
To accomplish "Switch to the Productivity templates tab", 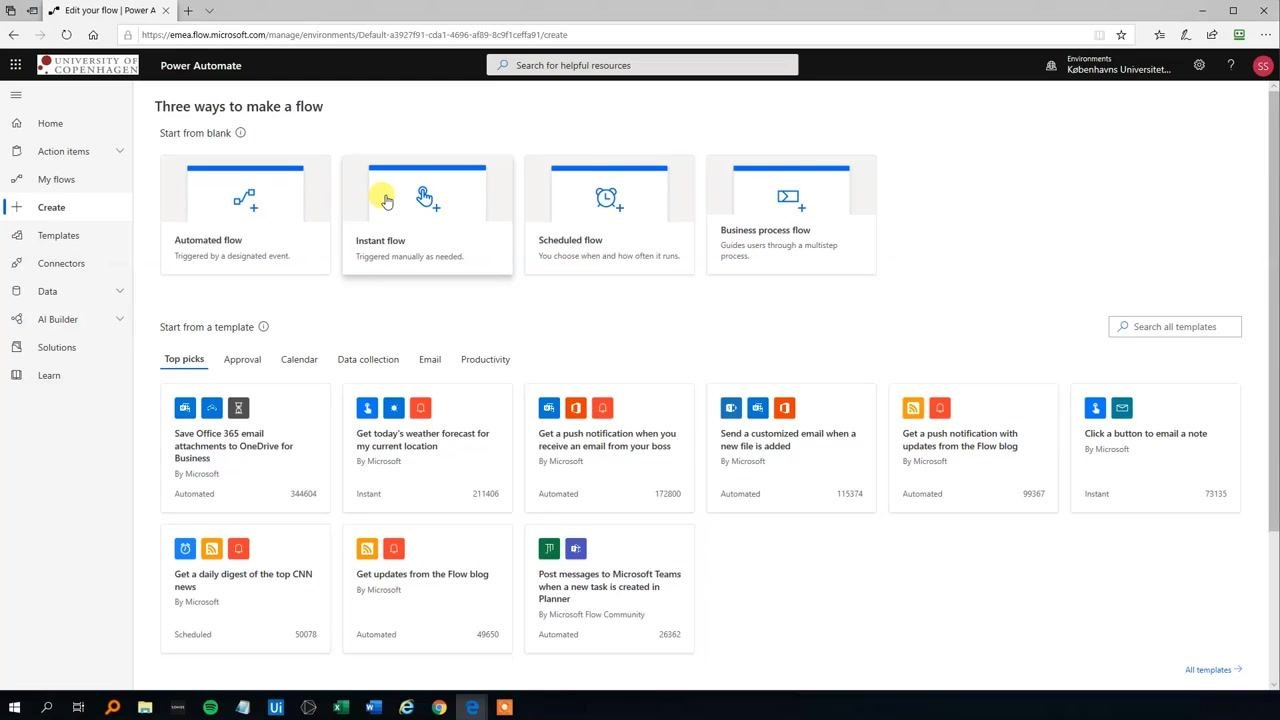I will point(485,359).
